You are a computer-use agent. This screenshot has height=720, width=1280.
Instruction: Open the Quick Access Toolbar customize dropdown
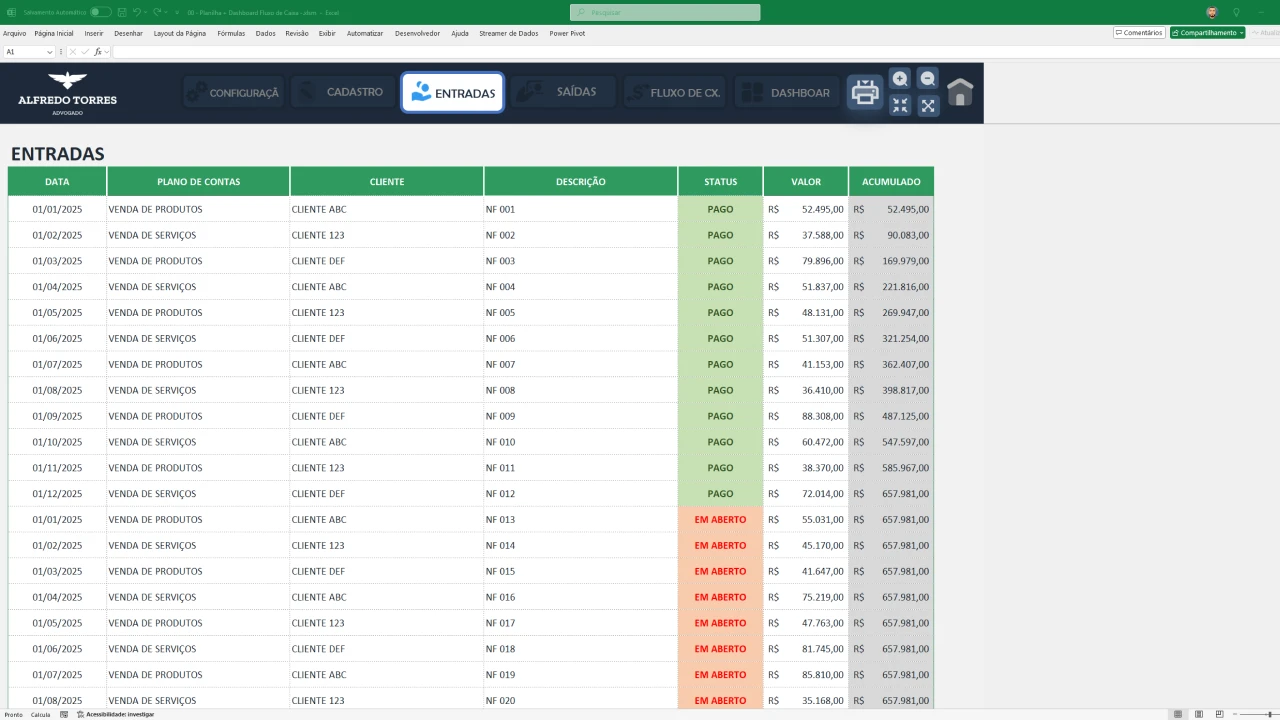point(178,12)
